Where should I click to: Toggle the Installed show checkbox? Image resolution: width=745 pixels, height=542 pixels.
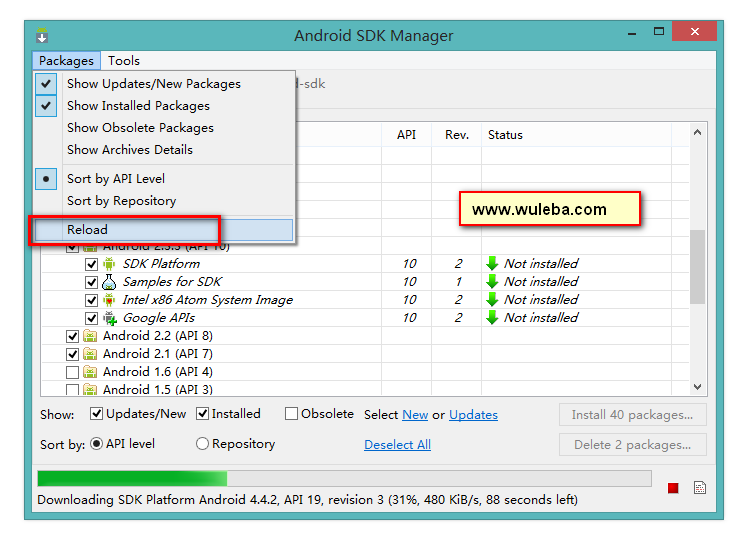202,414
